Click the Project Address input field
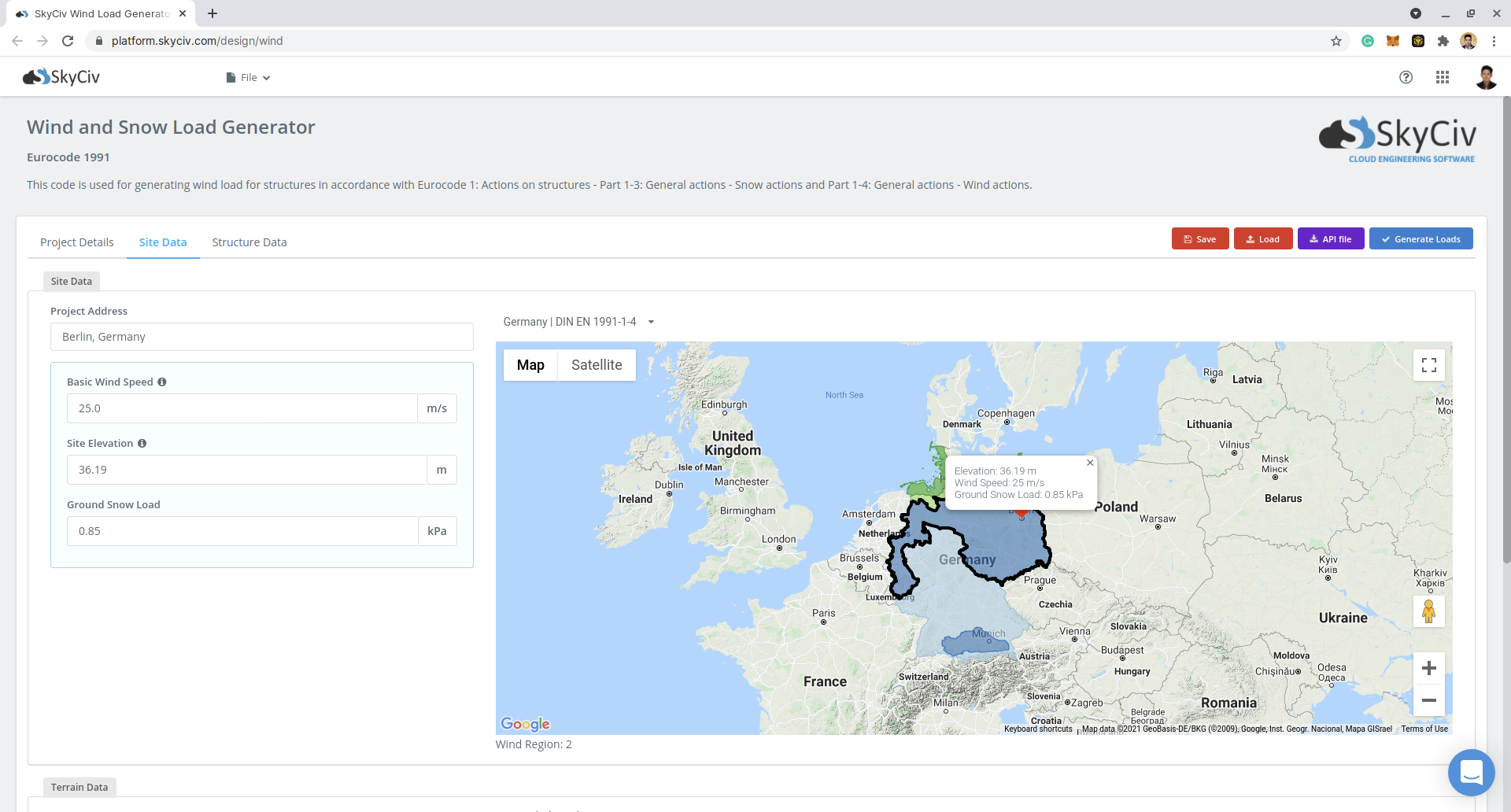This screenshot has width=1511, height=812. 262,337
